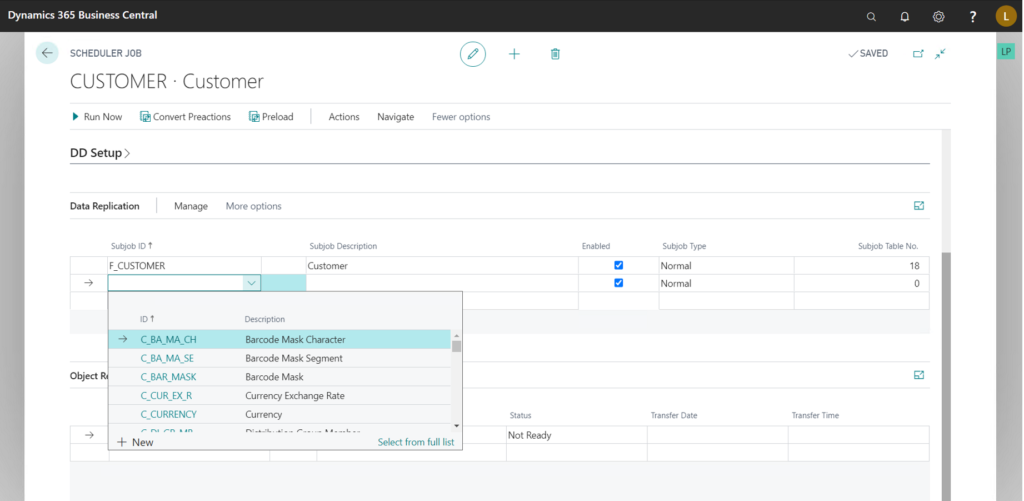Click the pencil edit icon

[473, 54]
